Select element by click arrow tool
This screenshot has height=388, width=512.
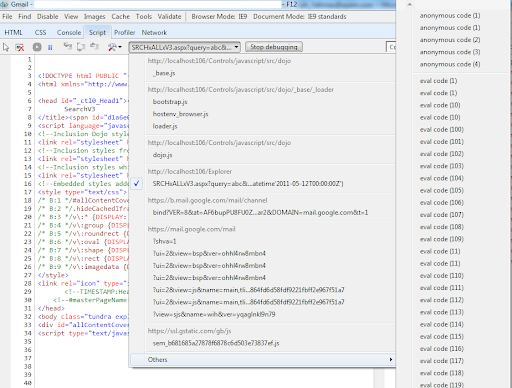click(x=6, y=47)
